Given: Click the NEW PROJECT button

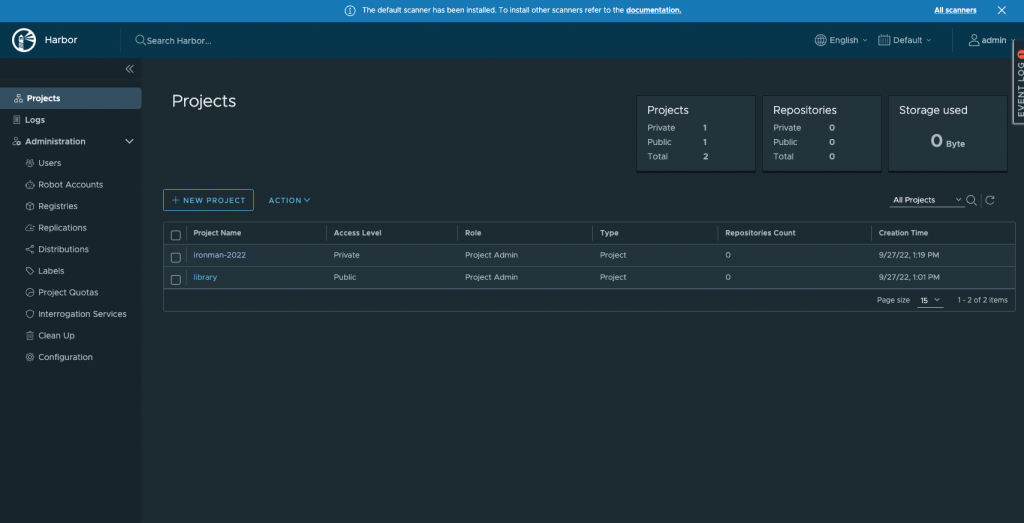Looking at the screenshot, I should 208,200.
